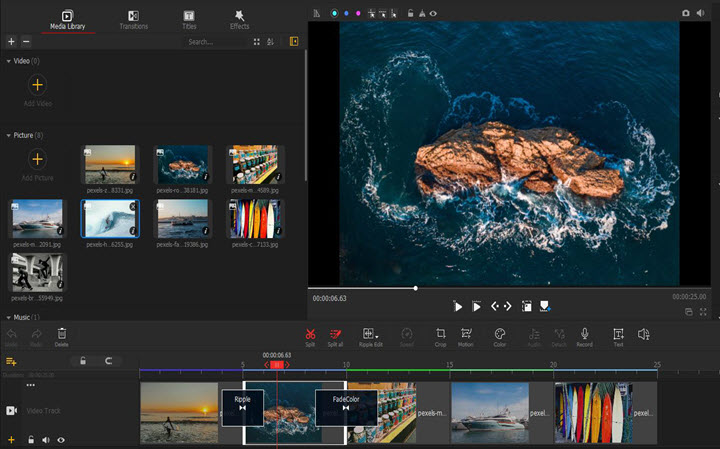The image size is (720, 449).
Task: Click the Add Picture button
Action: tap(38, 160)
